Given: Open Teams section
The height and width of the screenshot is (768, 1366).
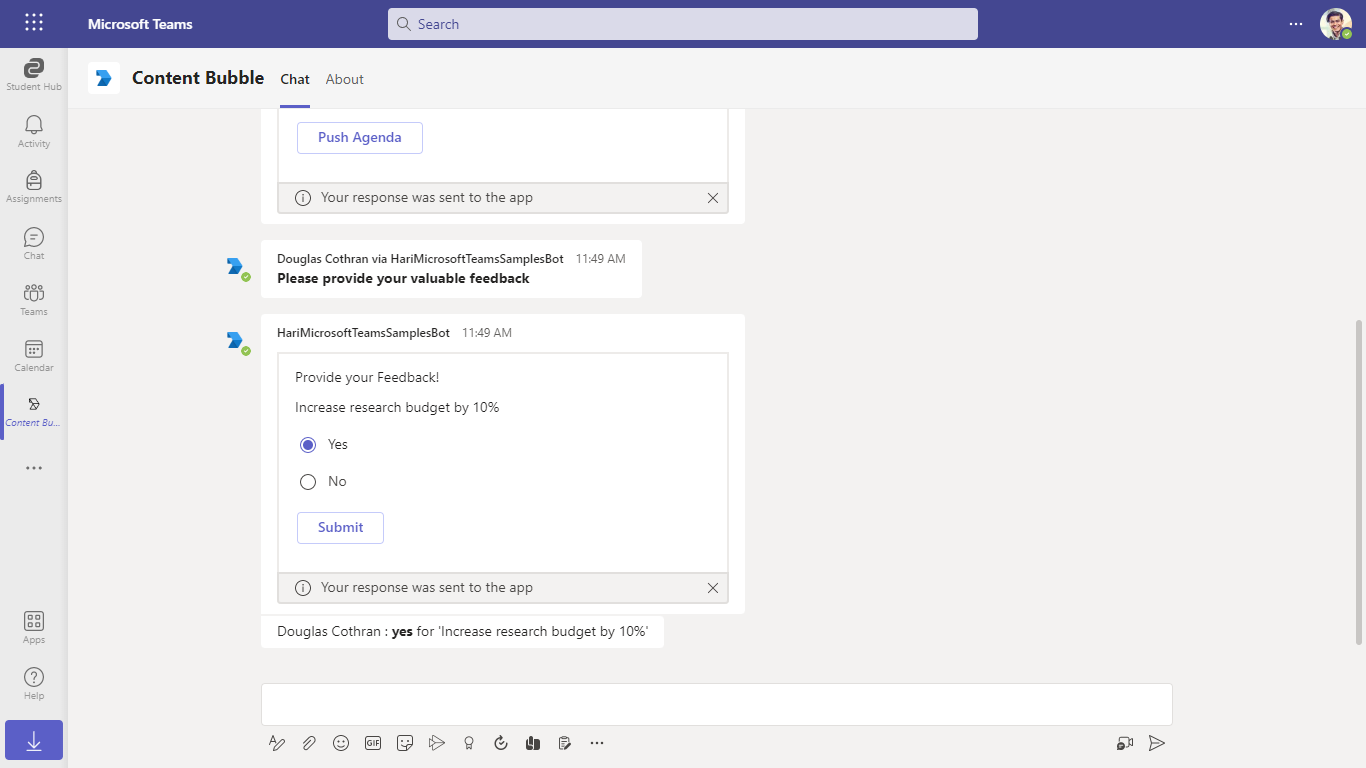Looking at the screenshot, I should point(34,299).
